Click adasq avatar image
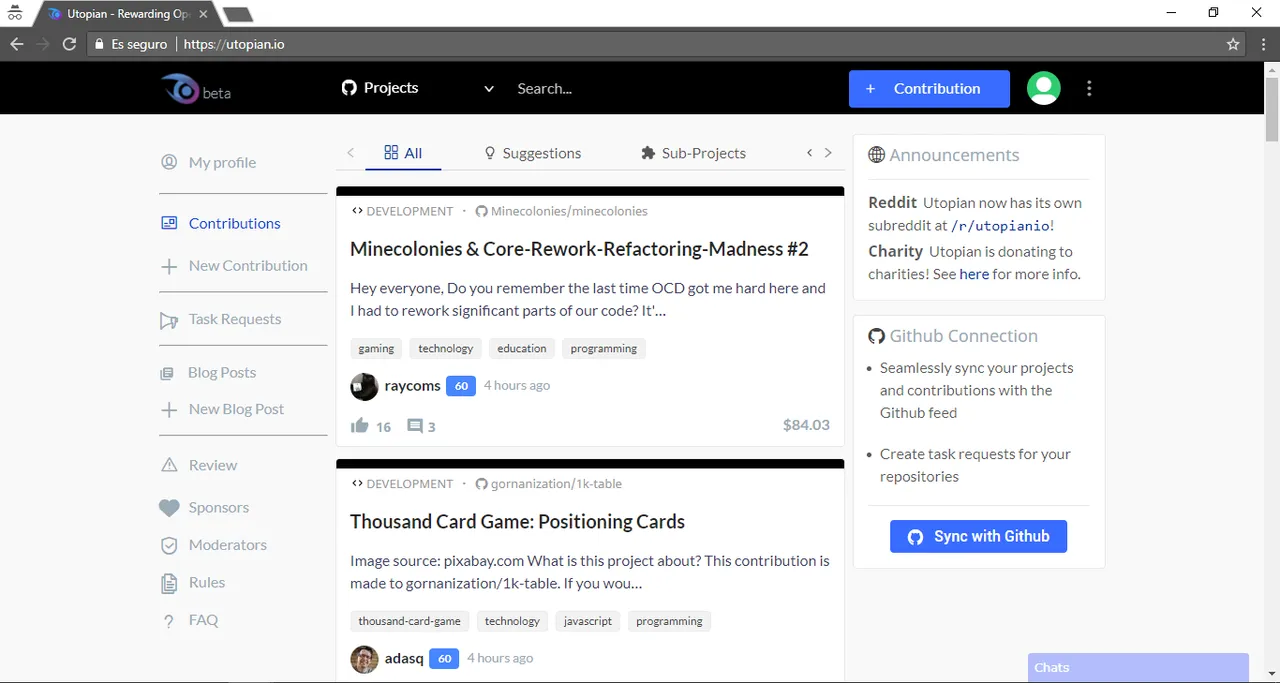1280x683 pixels. coord(364,659)
